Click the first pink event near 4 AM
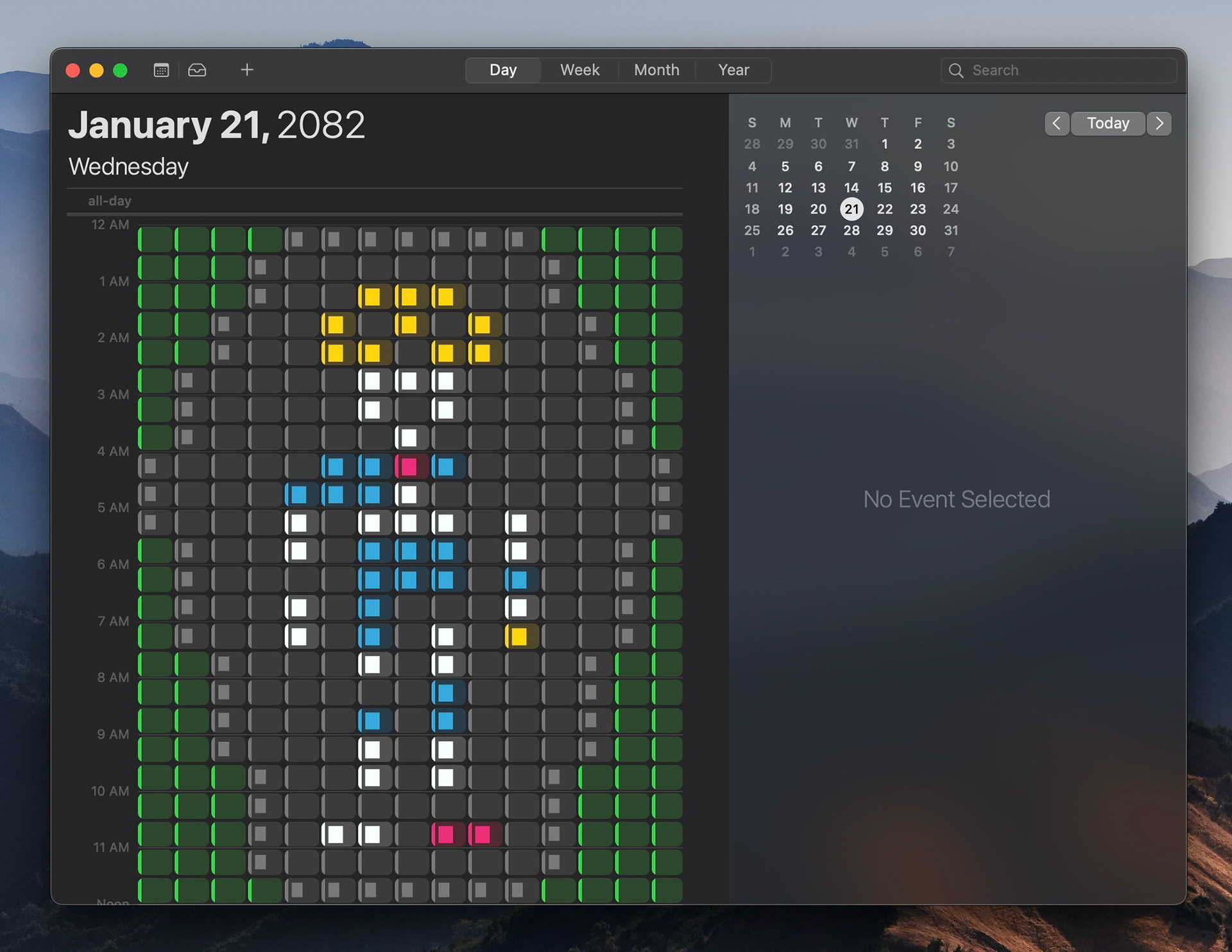1232x952 pixels. [x=411, y=466]
